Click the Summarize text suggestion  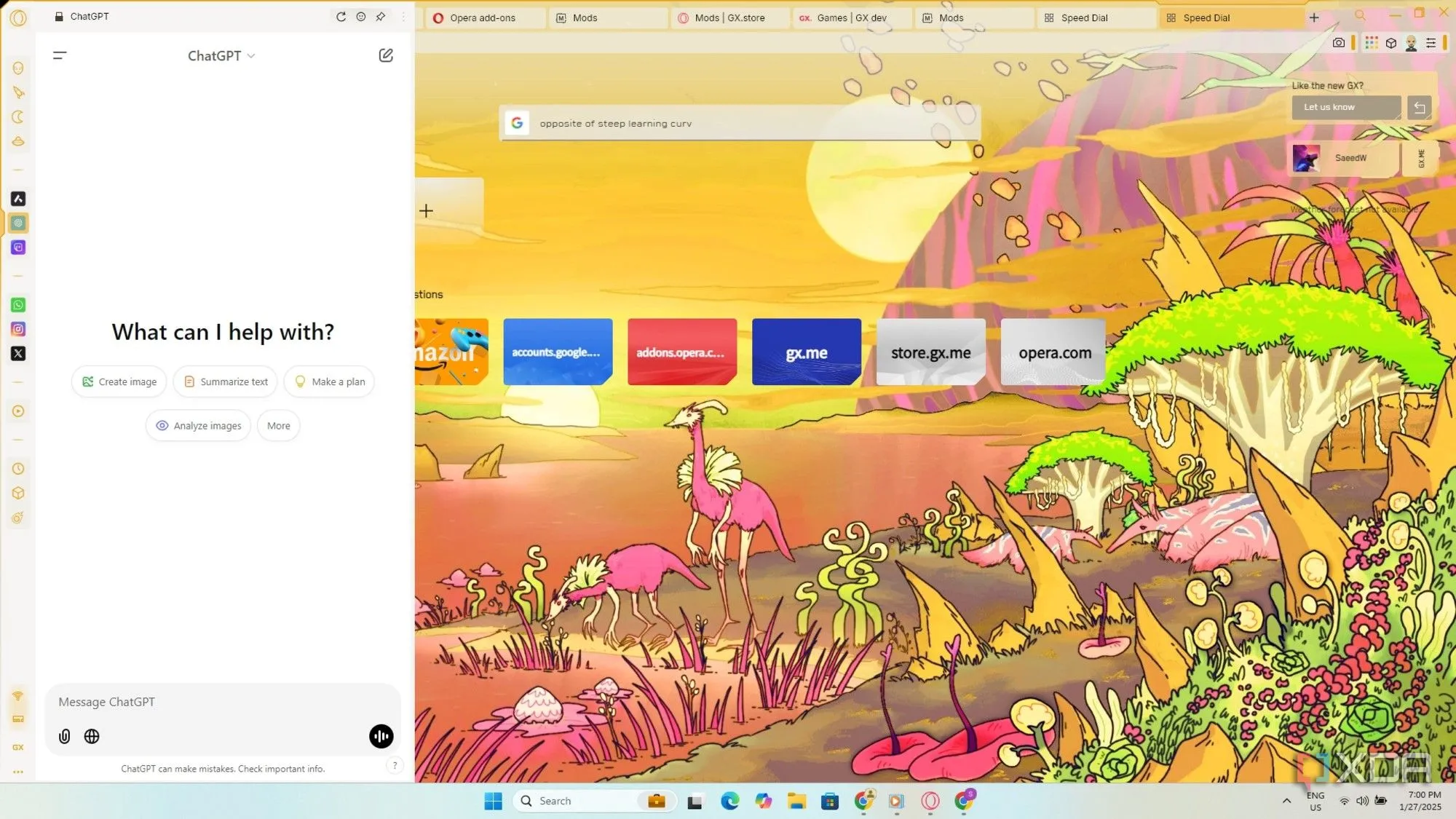[x=226, y=381]
